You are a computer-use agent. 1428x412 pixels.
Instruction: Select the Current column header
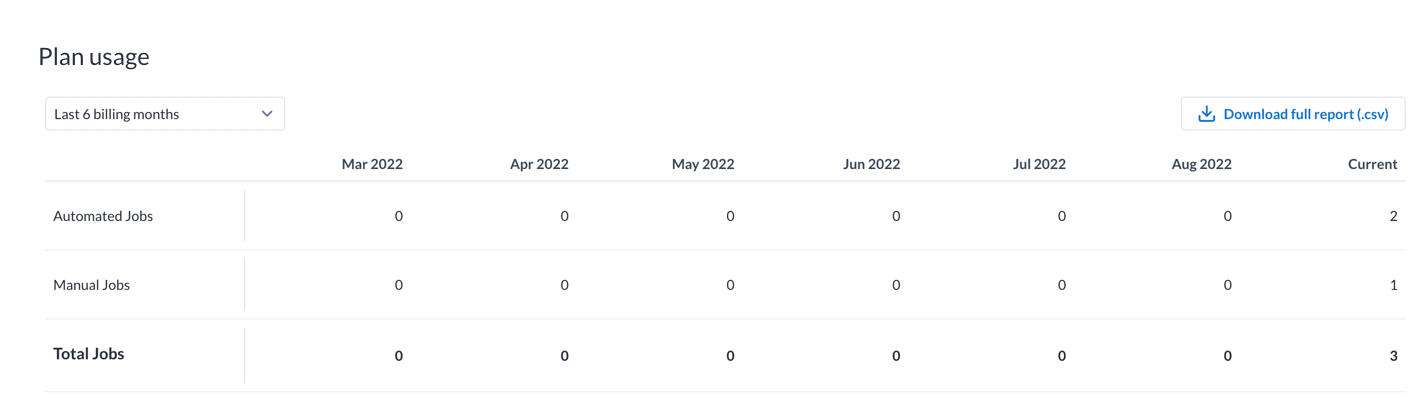click(1373, 164)
